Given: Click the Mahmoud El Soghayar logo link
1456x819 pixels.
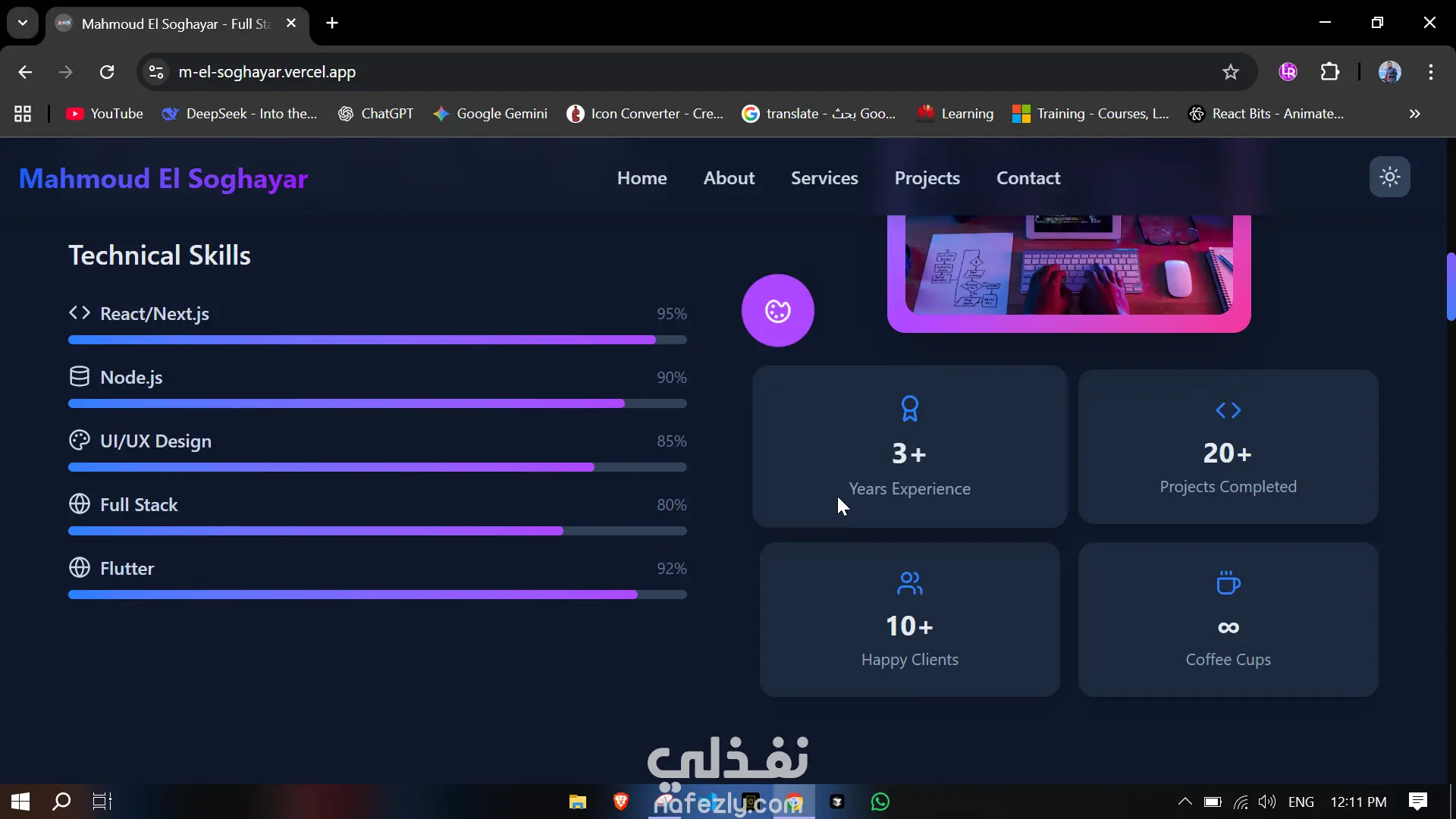Looking at the screenshot, I should coord(163,179).
